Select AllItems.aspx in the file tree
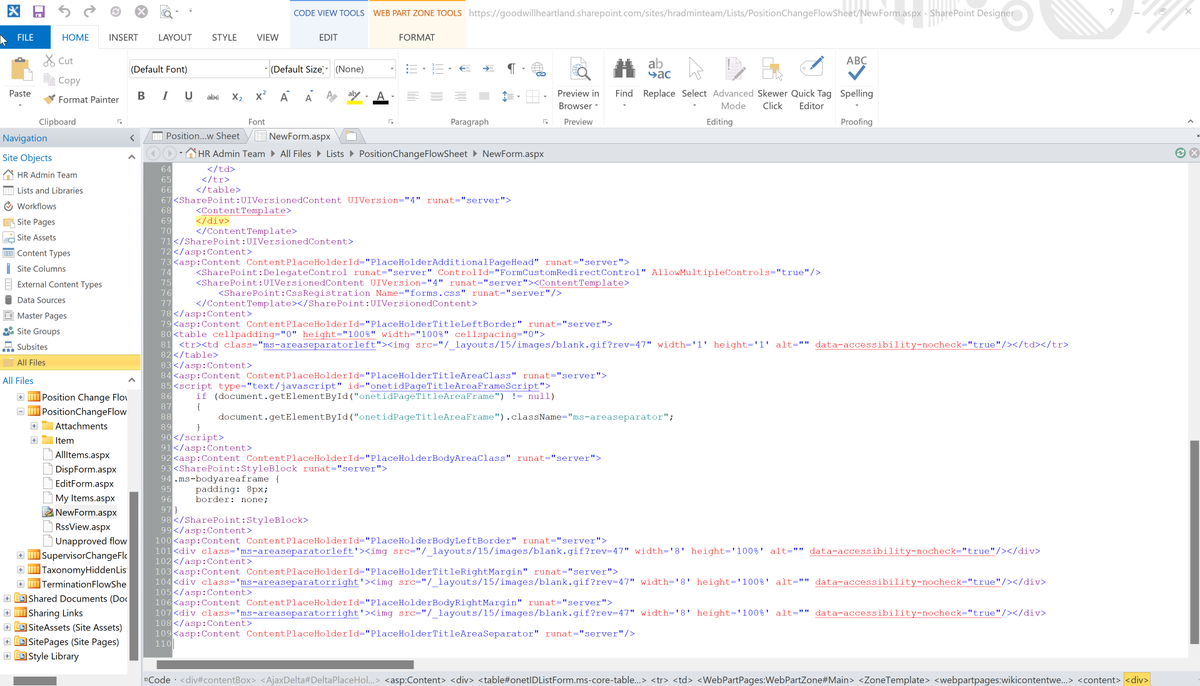Screen dimensions: 1200x686 (x=82, y=454)
